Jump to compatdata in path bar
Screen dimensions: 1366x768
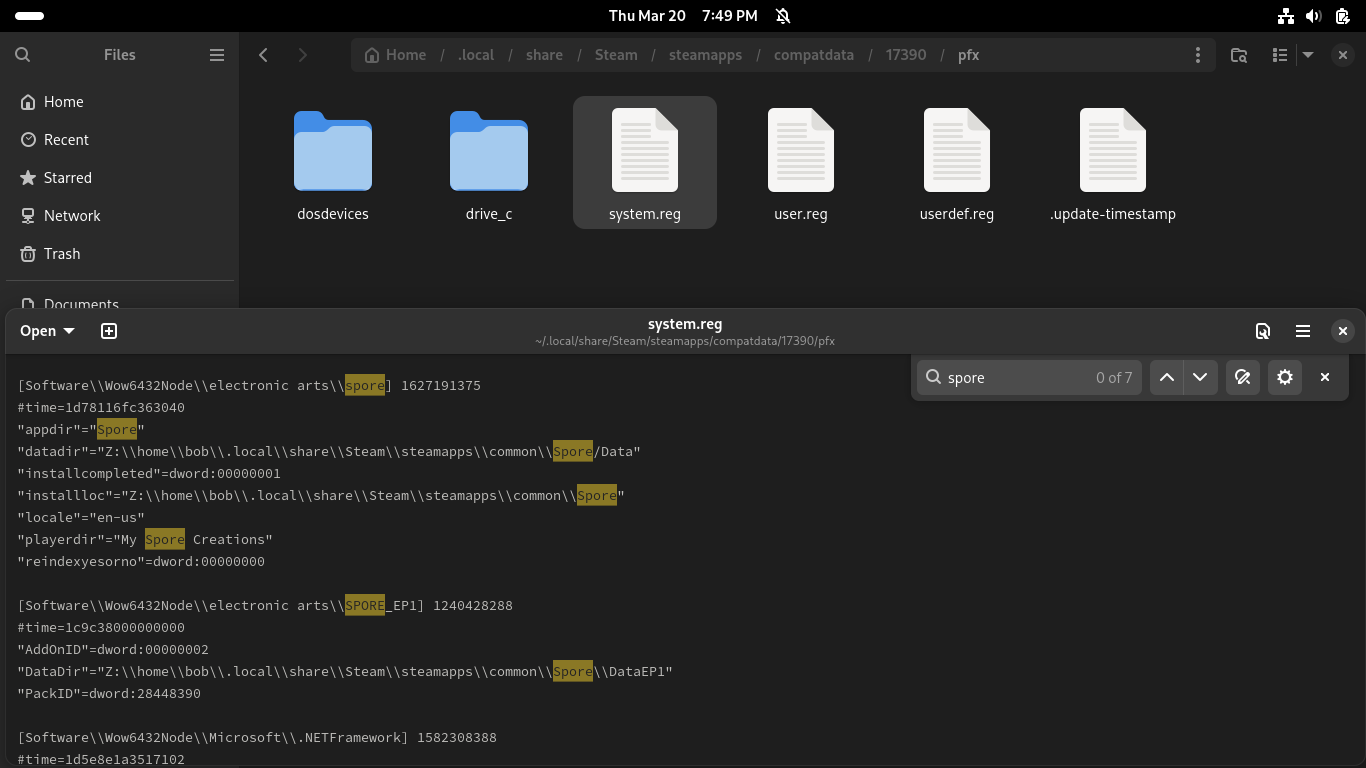(814, 55)
